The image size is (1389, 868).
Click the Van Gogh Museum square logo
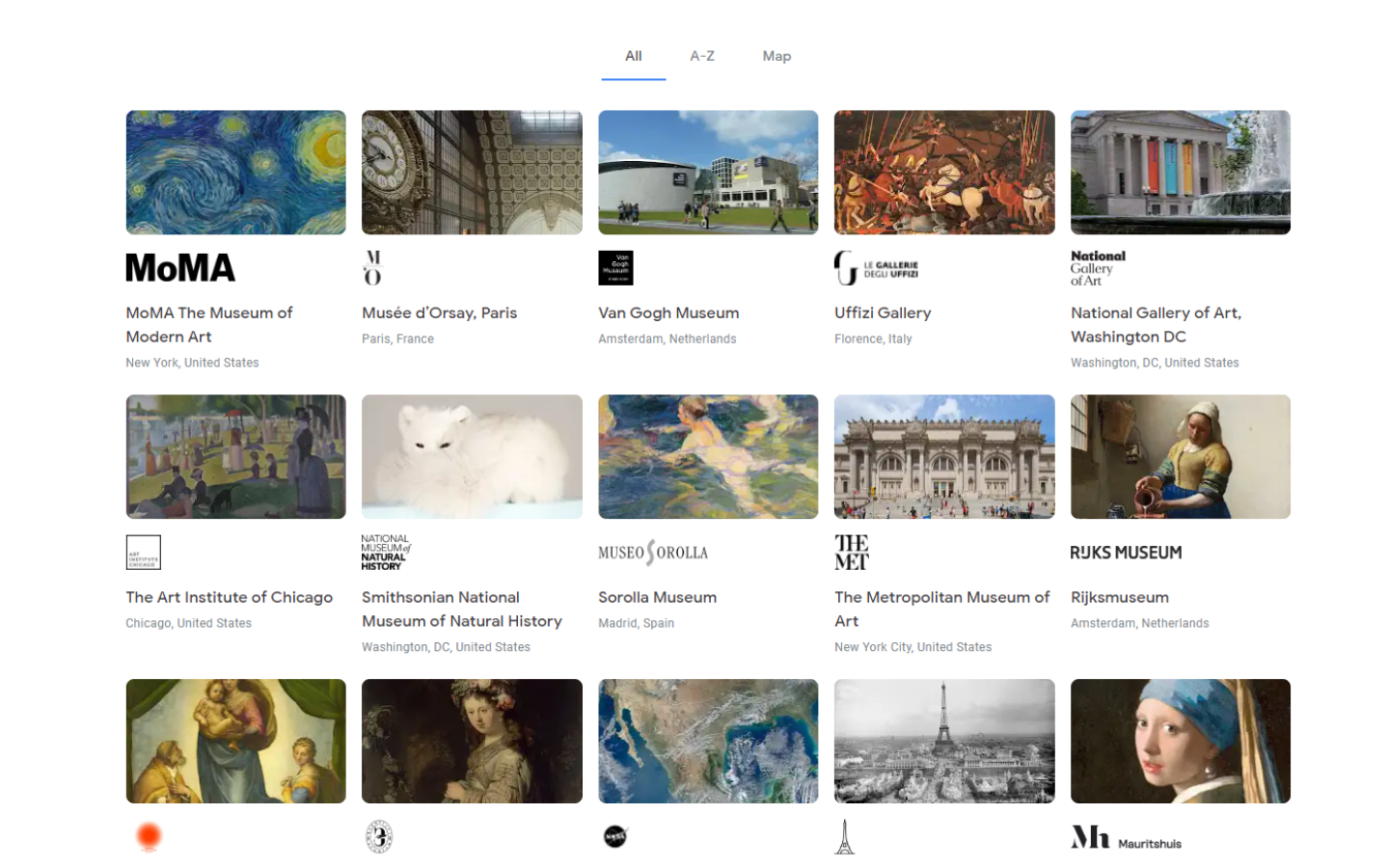pyautogui.click(x=617, y=267)
